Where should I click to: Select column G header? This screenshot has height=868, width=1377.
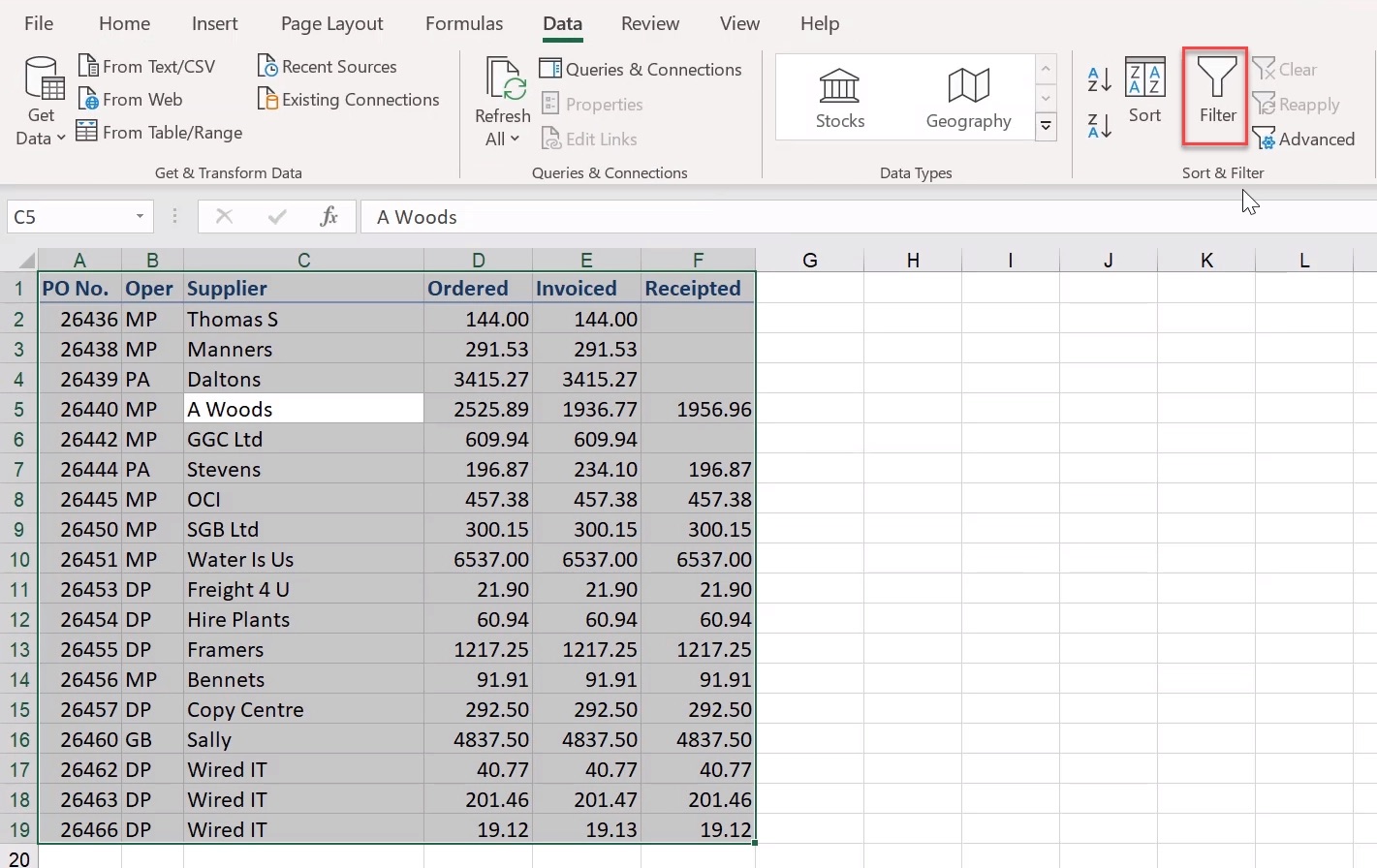click(809, 260)
